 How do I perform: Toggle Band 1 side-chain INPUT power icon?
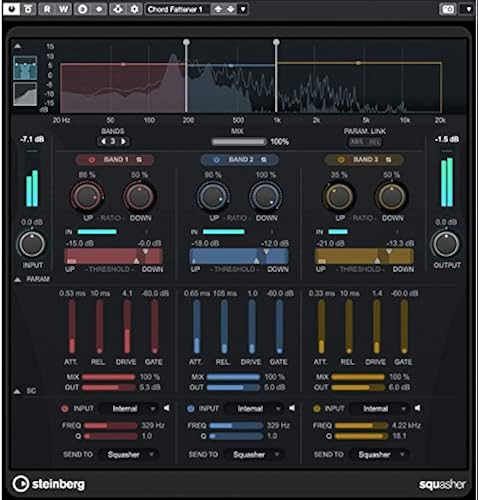point(65,408)
